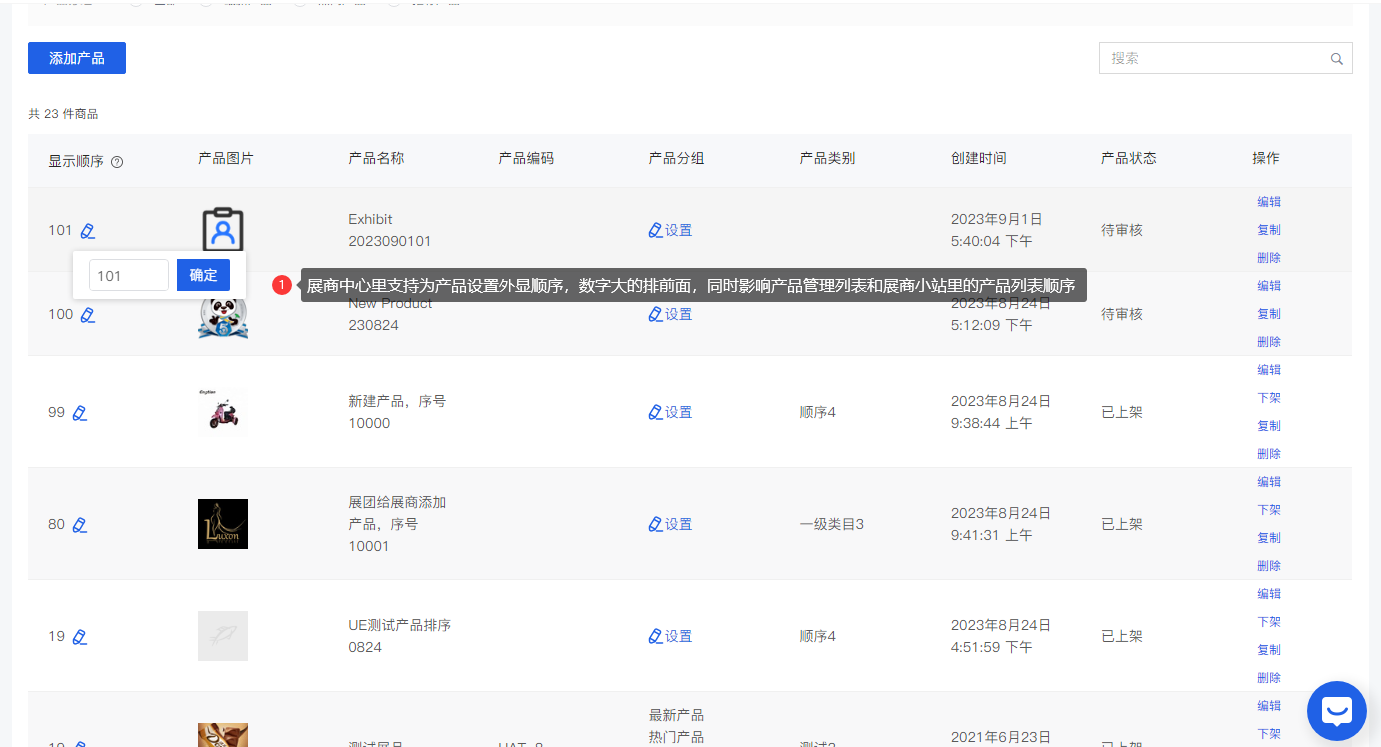Click the 产品名称 column header

(x=376, y=158)
